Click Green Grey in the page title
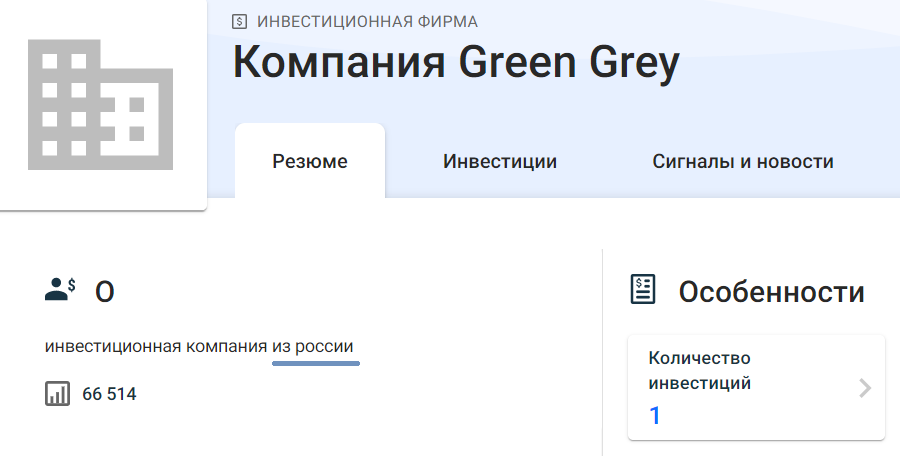 569,64
